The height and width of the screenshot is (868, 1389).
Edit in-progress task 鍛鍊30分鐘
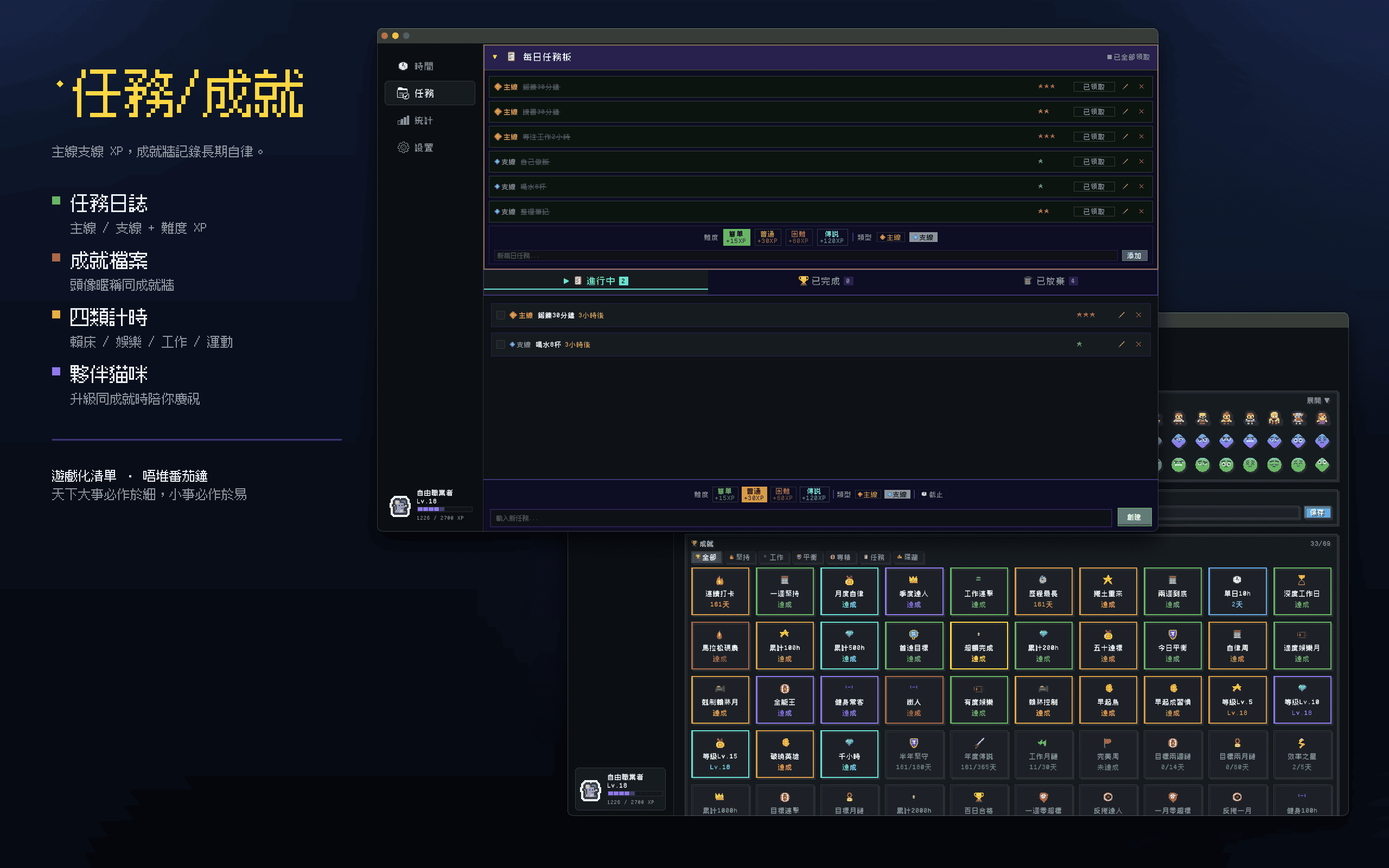click(x=1122, y=315)
